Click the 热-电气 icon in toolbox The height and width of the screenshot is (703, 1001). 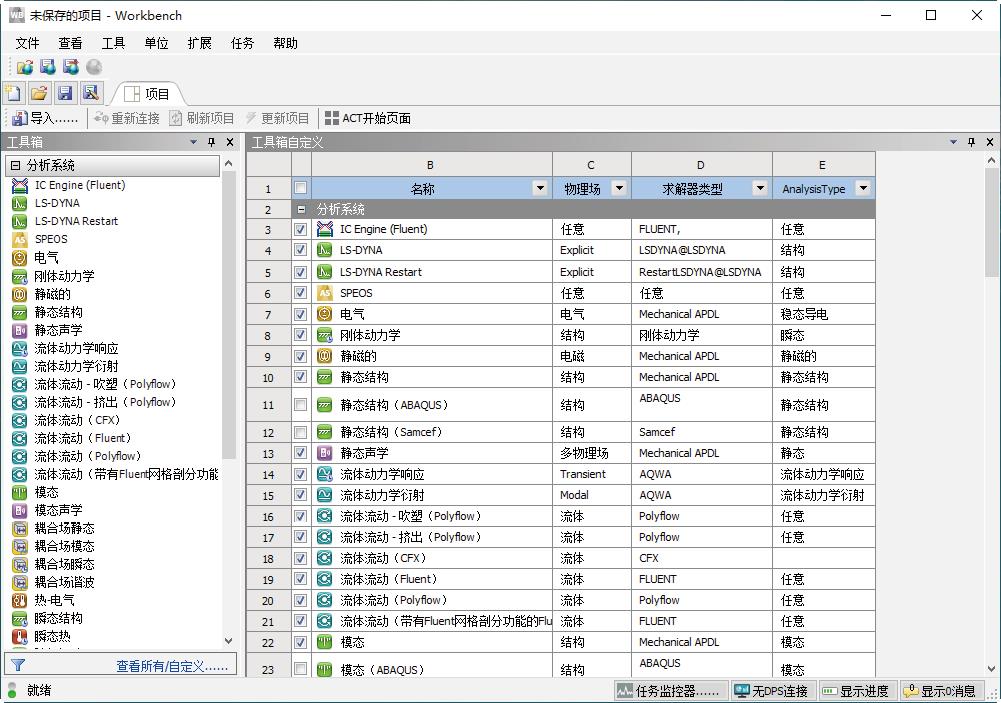(20, 600)
